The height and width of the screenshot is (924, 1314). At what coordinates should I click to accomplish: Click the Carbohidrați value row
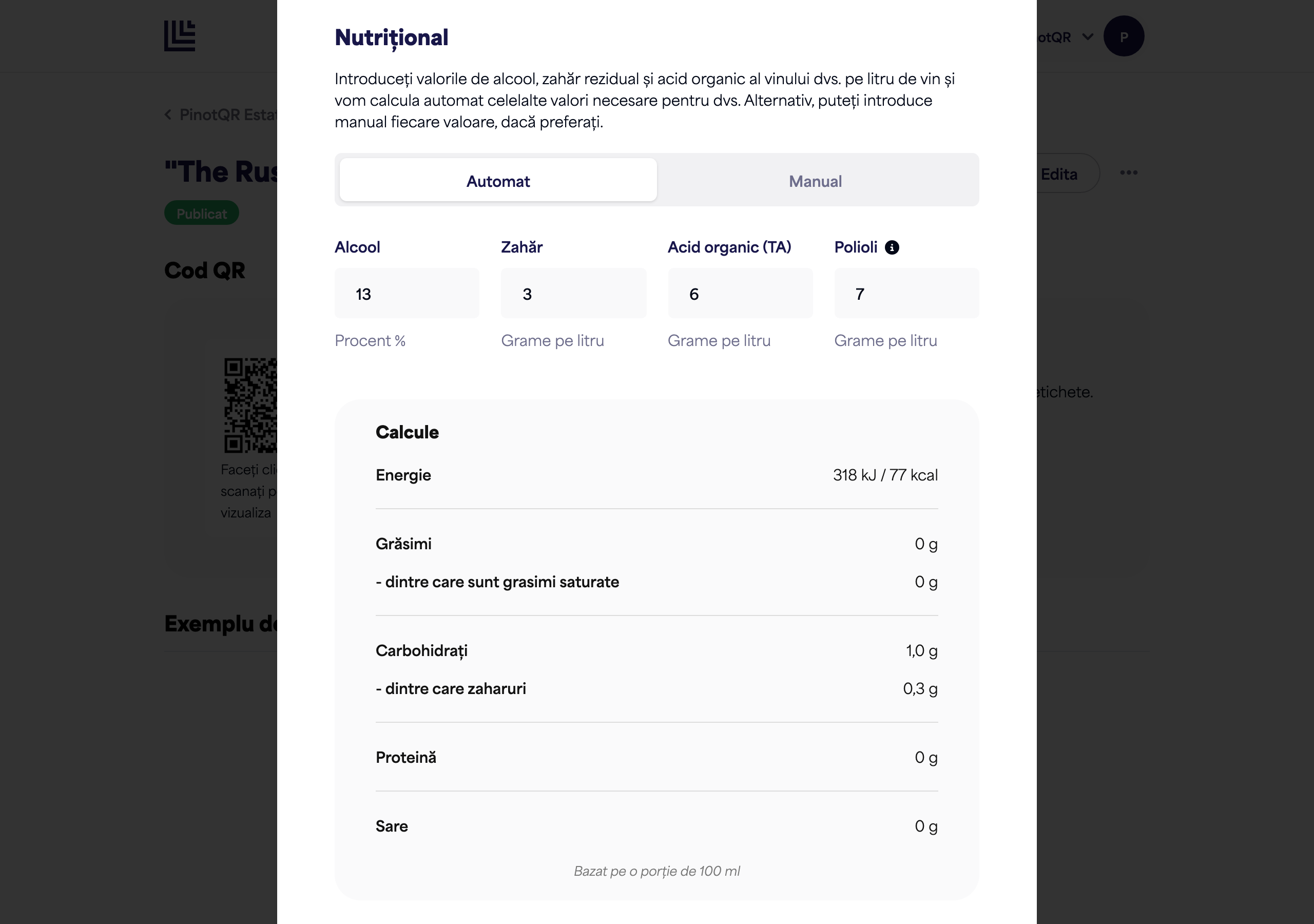[x=656, y=650]
